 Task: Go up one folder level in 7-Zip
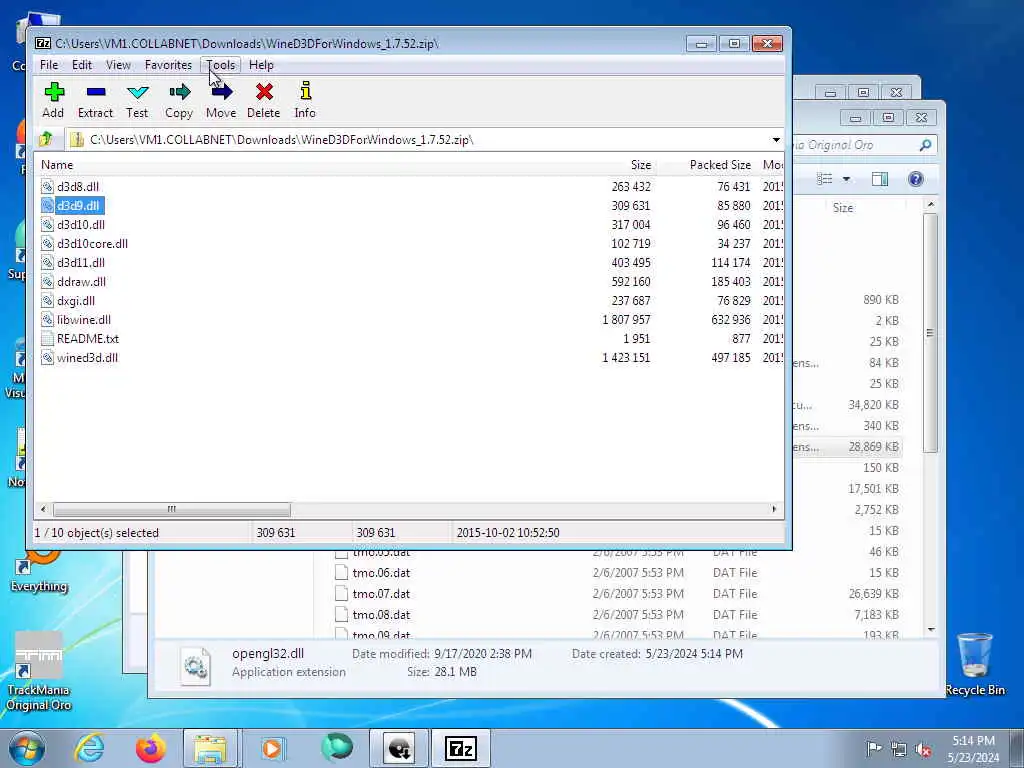pyautogui.click(x=46, y=139)
